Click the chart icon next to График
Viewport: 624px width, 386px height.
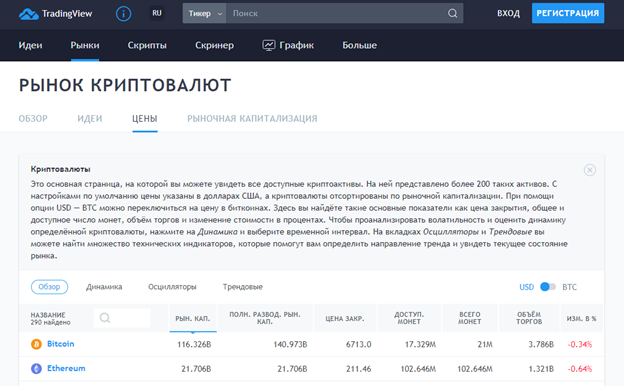pos(269,45)
